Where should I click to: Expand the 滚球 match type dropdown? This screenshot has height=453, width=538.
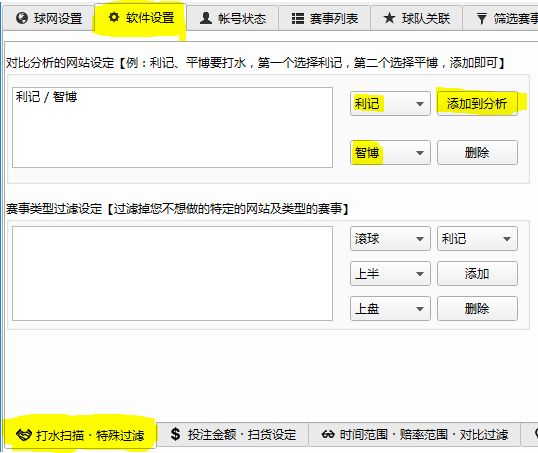point(390,239)
